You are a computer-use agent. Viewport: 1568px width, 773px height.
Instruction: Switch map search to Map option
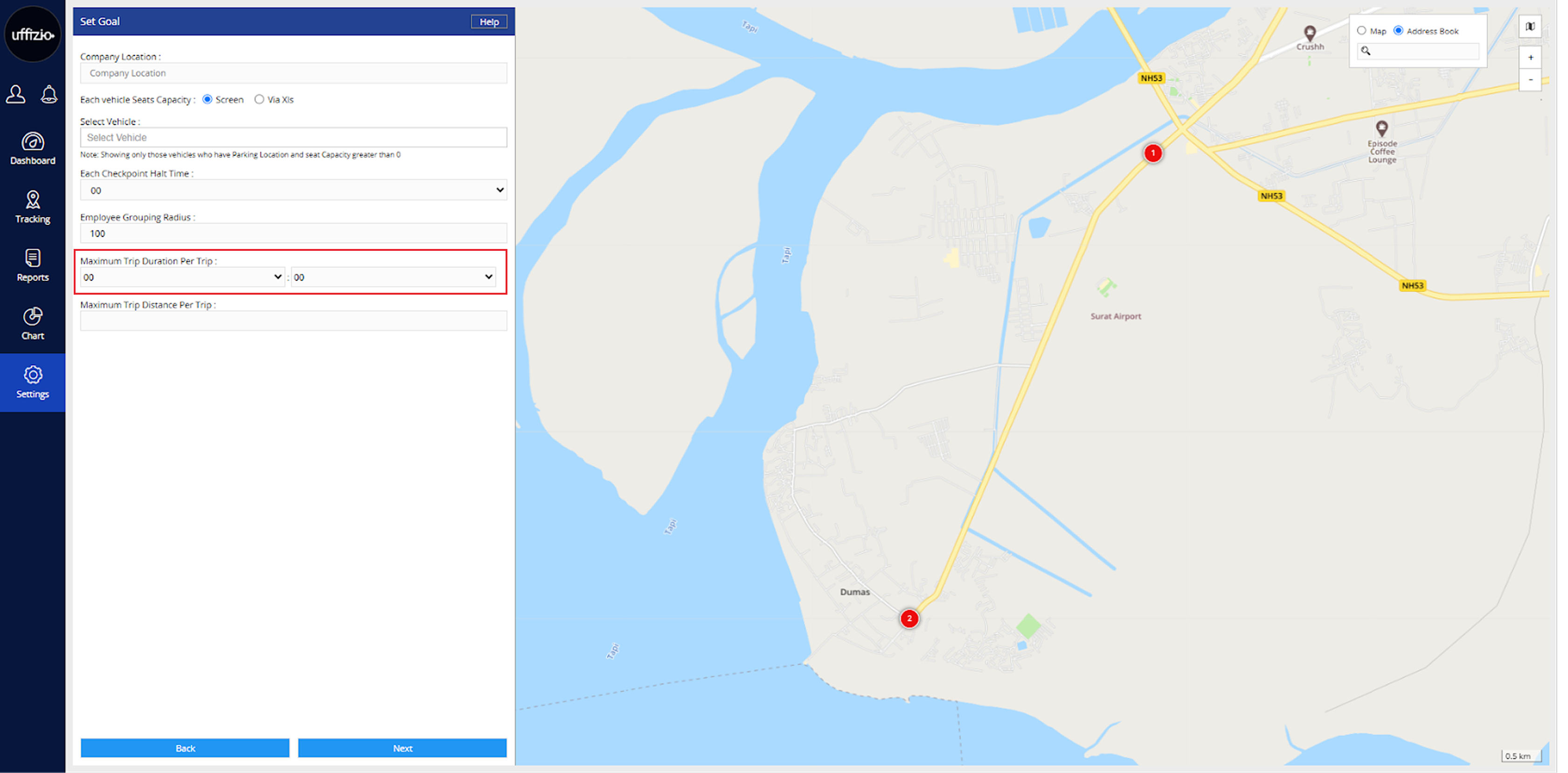[1361, 30]
